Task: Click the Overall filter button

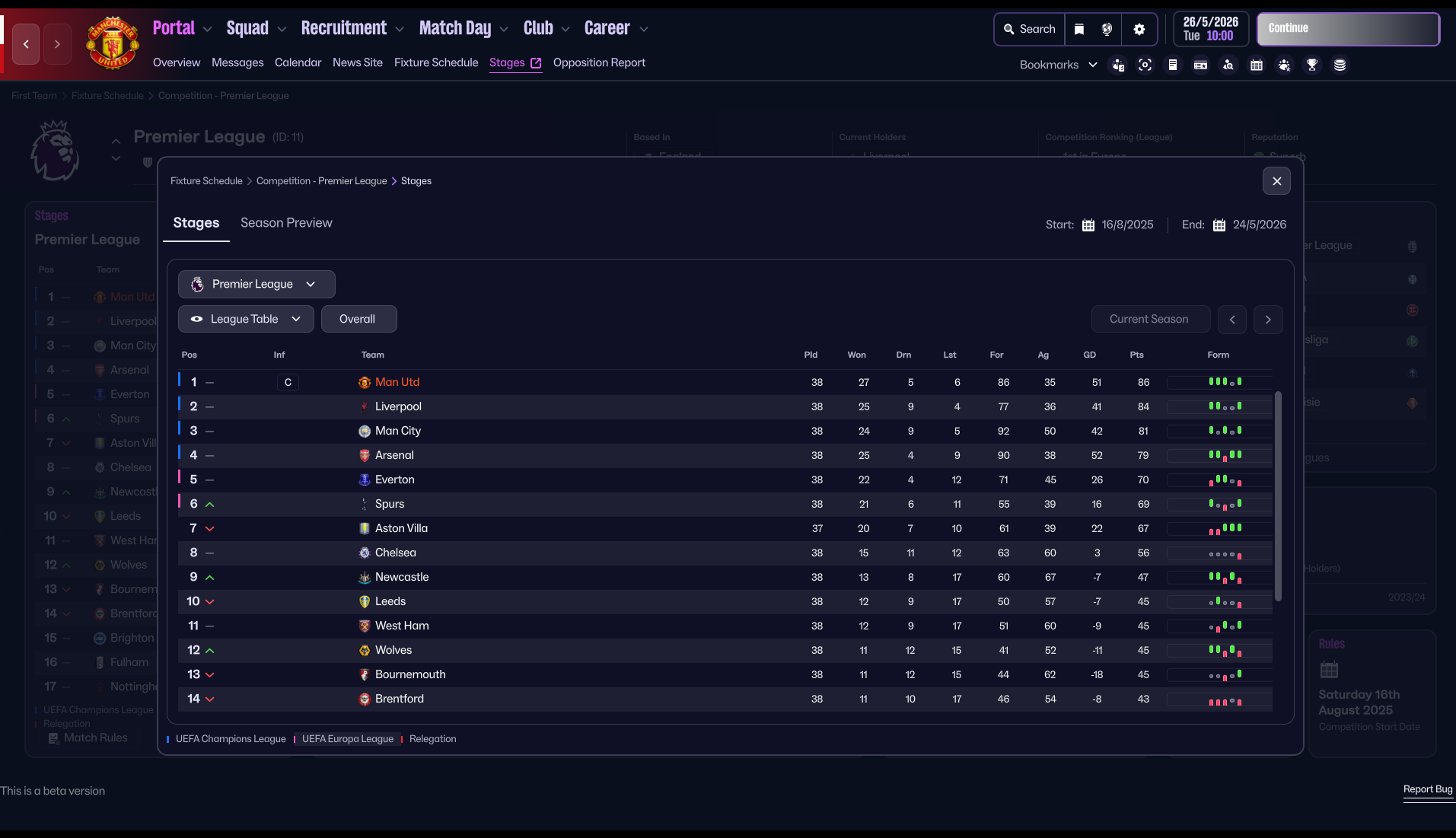Action: pos(358,320)
